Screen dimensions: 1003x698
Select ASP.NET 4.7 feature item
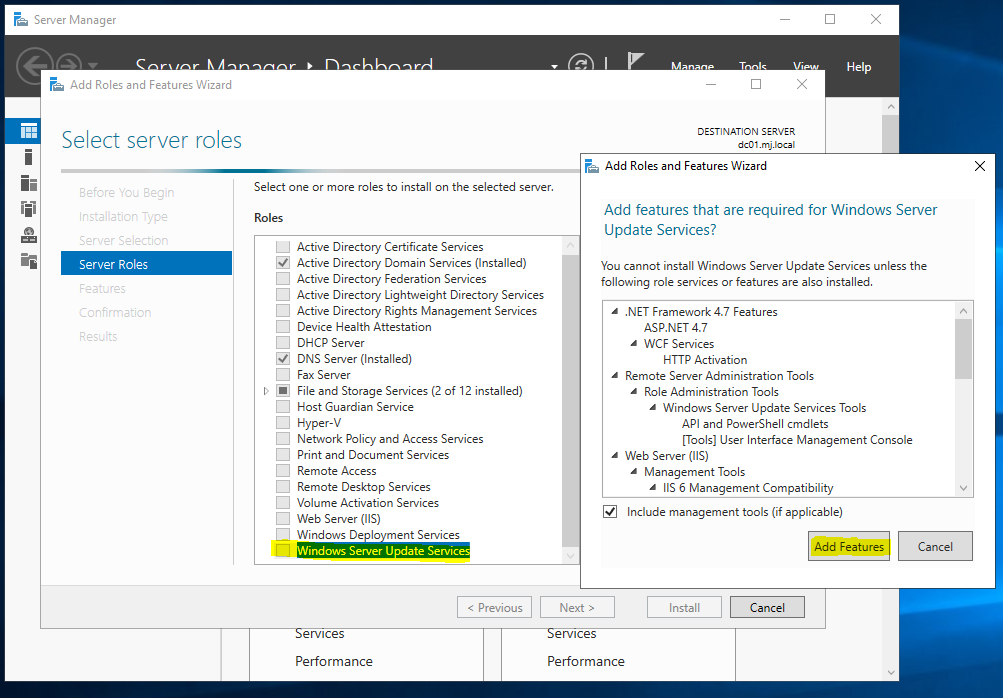pos(675,328)
